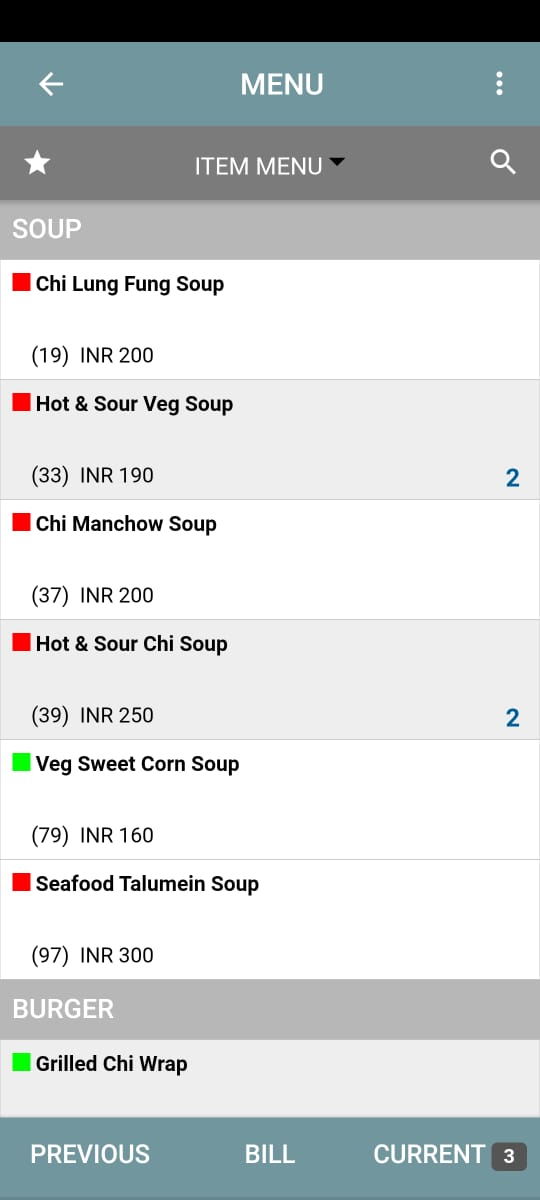This screenshot has width=540, height=1200.
Task: Click red marker beside Seafood Talumein Soup
Action: (x=21, y=883)
